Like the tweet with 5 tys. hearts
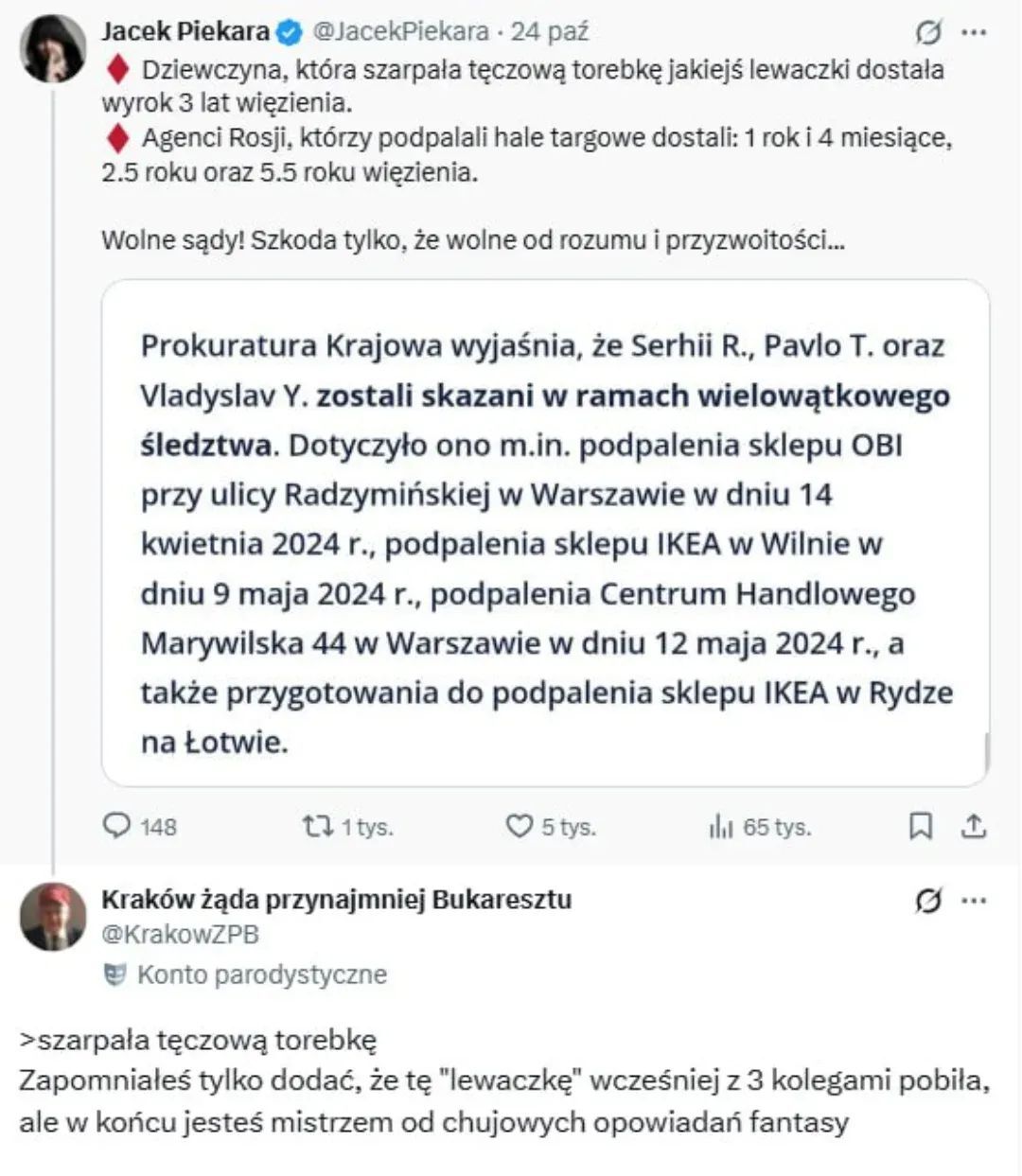The image size is (1022, 1176). tap(520, 826)
